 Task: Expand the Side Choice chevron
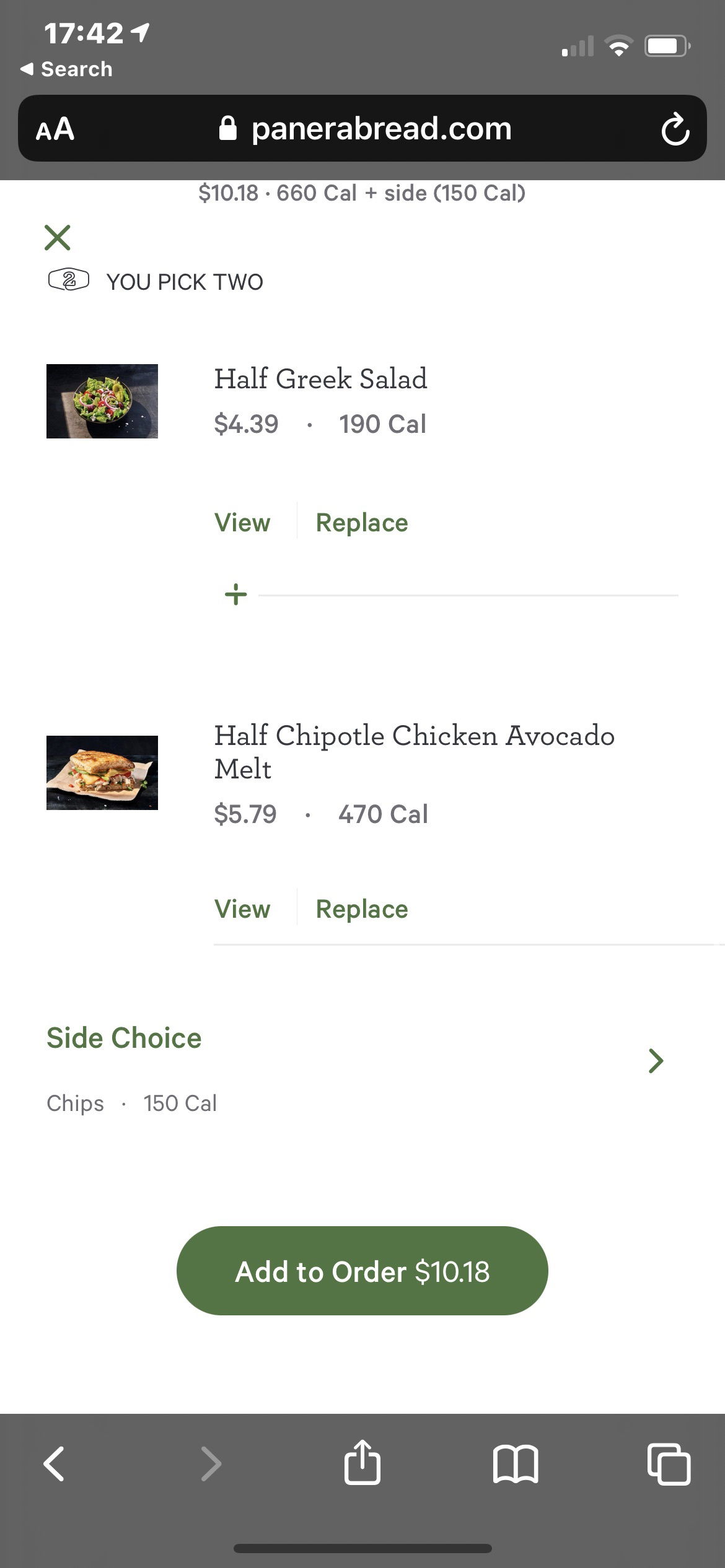(656, 1061)
